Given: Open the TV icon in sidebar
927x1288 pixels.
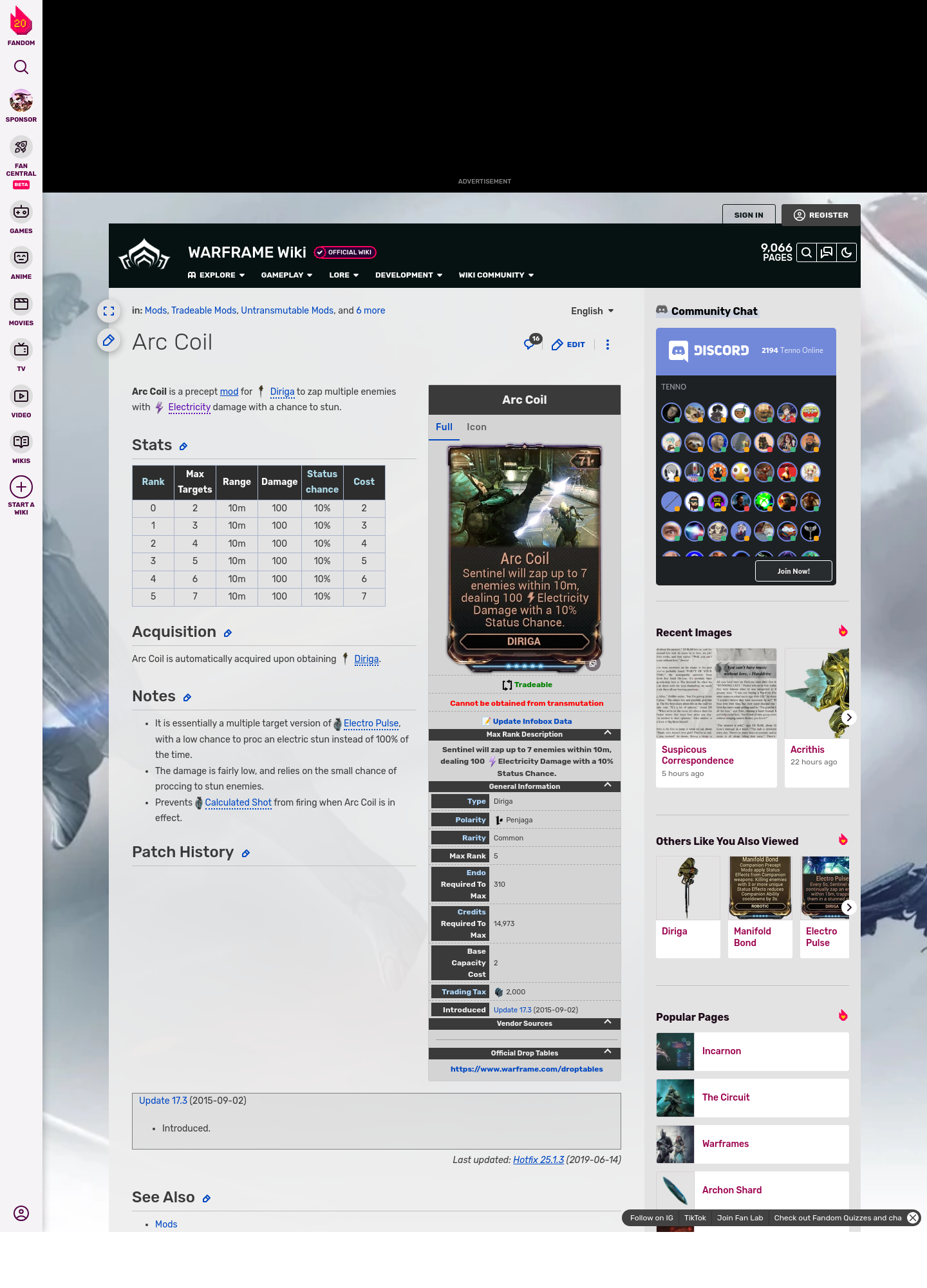Looking at the screenshot, I should coord(21,350).
